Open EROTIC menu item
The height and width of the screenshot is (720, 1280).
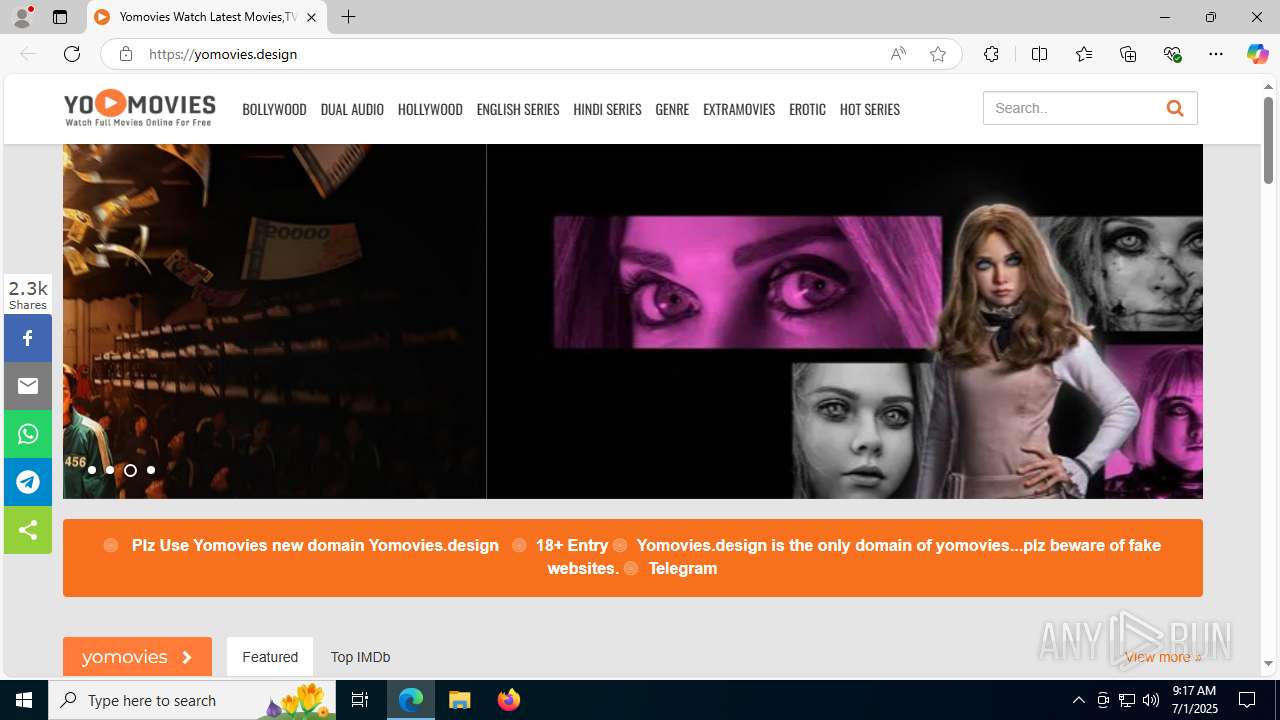[x=807, y=109]
